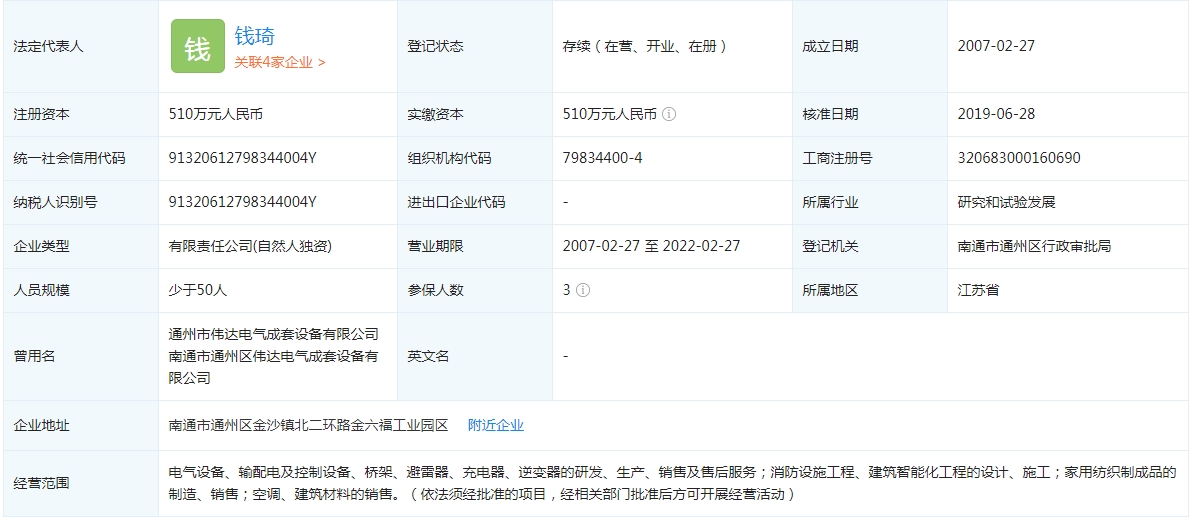This screenshot has height=517, width=1193.
Task: Click registration authority 南通市通州区行政审批局
Action: tap(1034, 246)
